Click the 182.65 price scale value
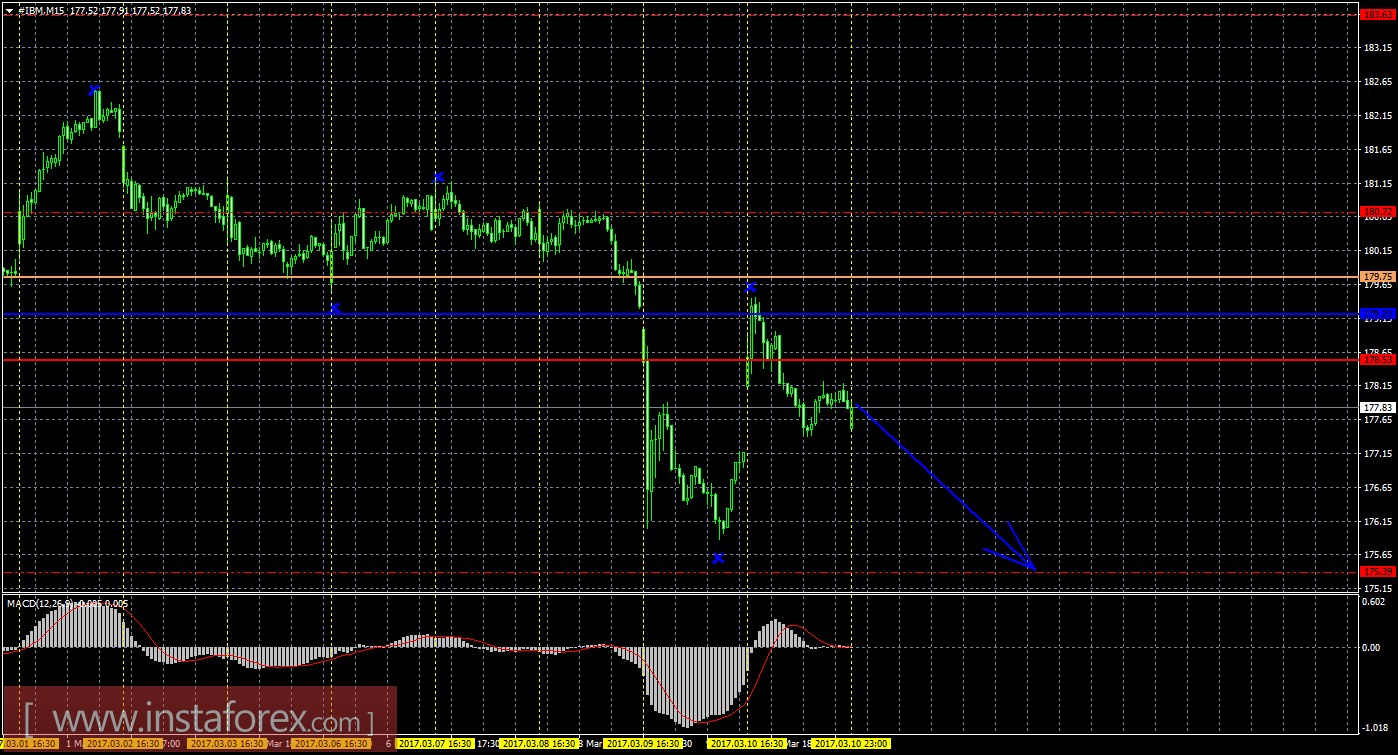Image resolution: width=1398 pixels, height=755 pixels. (x=1377, y=82)
